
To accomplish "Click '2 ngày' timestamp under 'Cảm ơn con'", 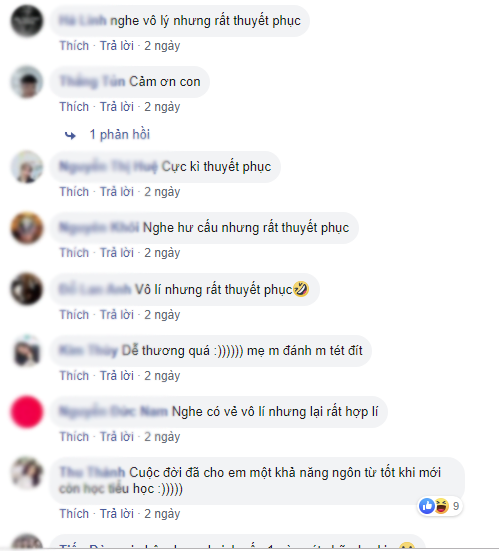I will click(x=162, y=107).
